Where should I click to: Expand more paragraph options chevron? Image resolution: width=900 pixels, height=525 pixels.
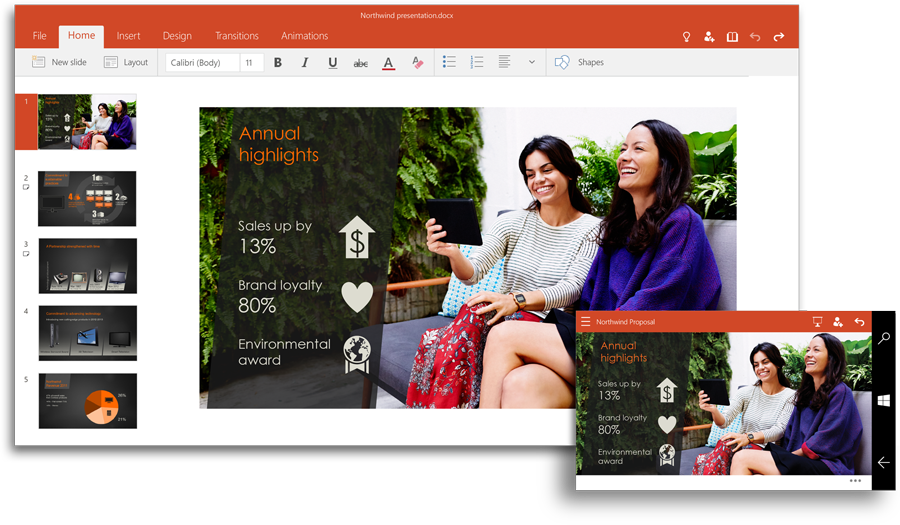point(531,62)
